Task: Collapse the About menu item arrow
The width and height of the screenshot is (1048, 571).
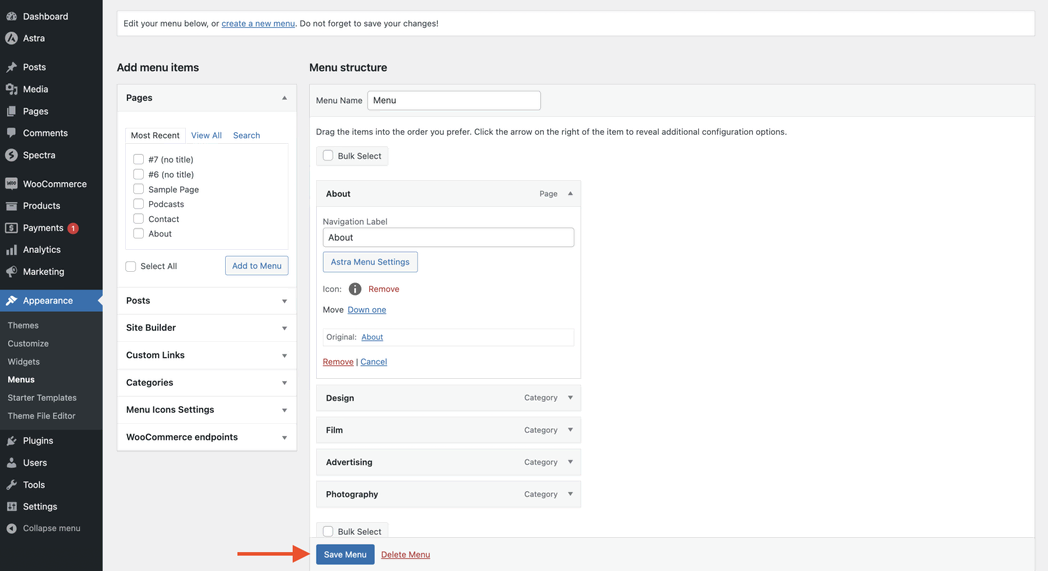Action: coord(570,194)
